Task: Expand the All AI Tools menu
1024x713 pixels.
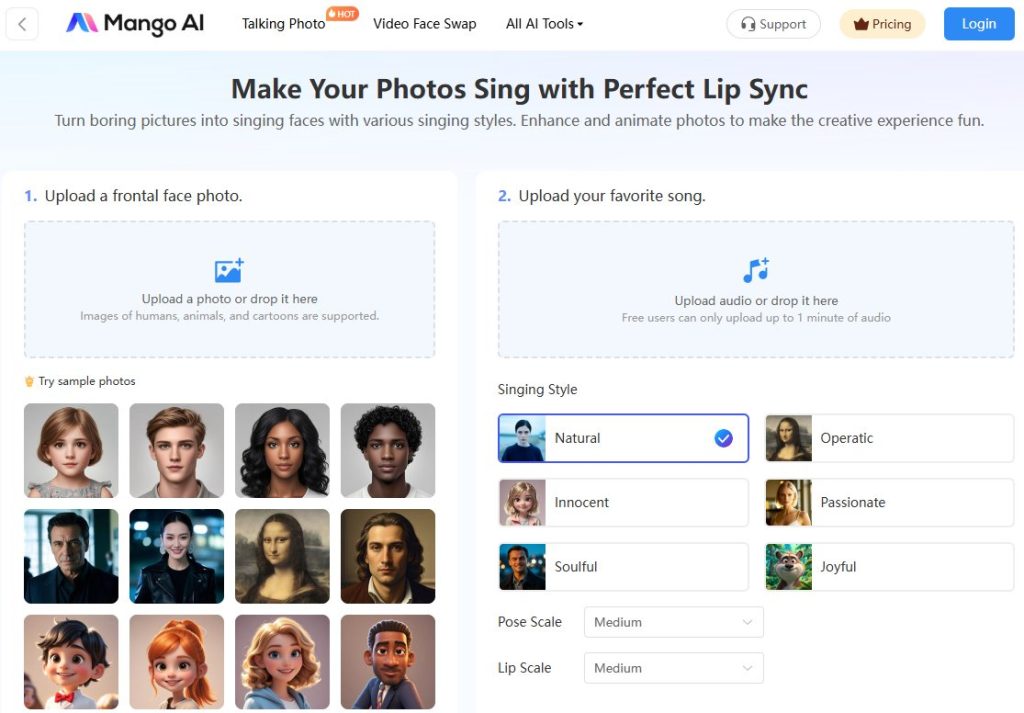Action: 544,24
